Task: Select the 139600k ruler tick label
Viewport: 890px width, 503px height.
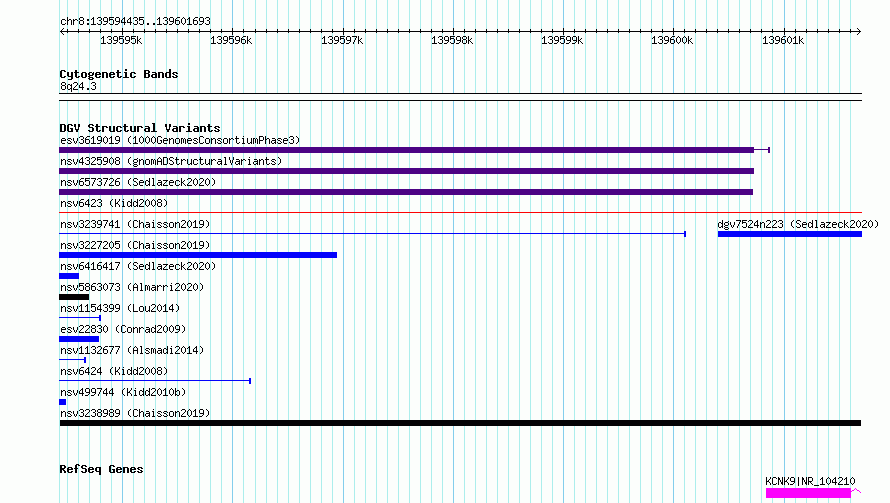Action: pos(672,40)
